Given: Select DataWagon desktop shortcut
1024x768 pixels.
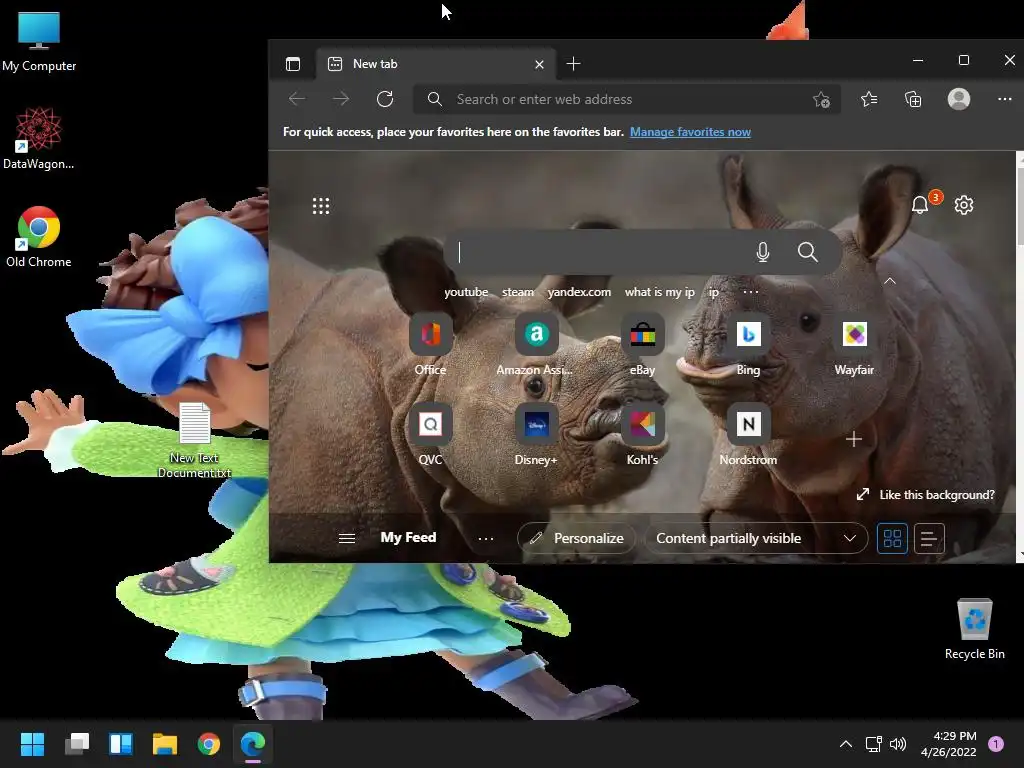Looking at the screenshot, I should (39, 138).
